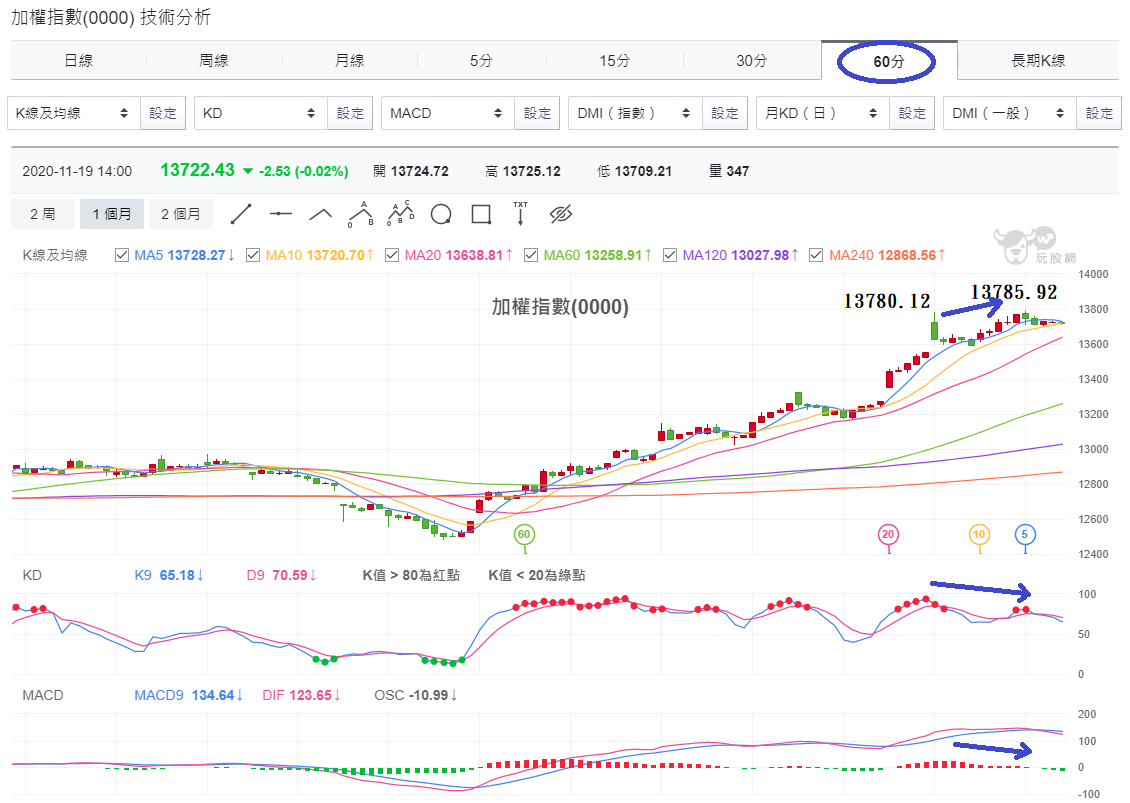Click the pink 20 moving-average marker
The image size is (1130, 803).
pos(888,535)
